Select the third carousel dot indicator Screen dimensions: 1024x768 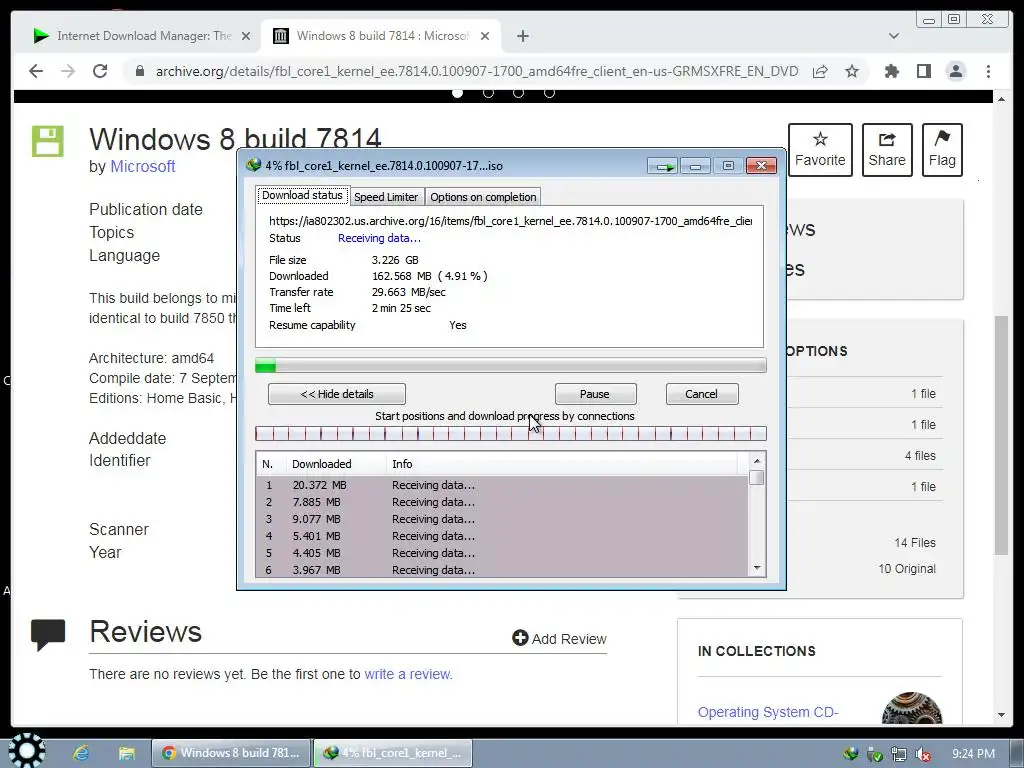click(519, 93)
